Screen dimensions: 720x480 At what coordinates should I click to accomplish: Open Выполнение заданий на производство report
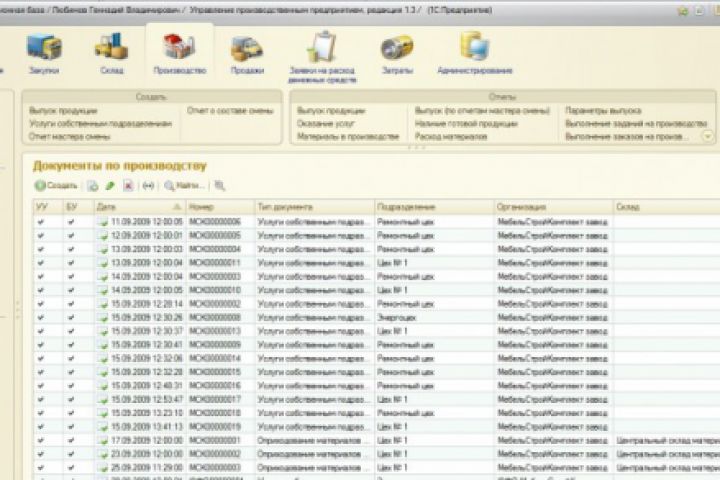click(636, 124)
